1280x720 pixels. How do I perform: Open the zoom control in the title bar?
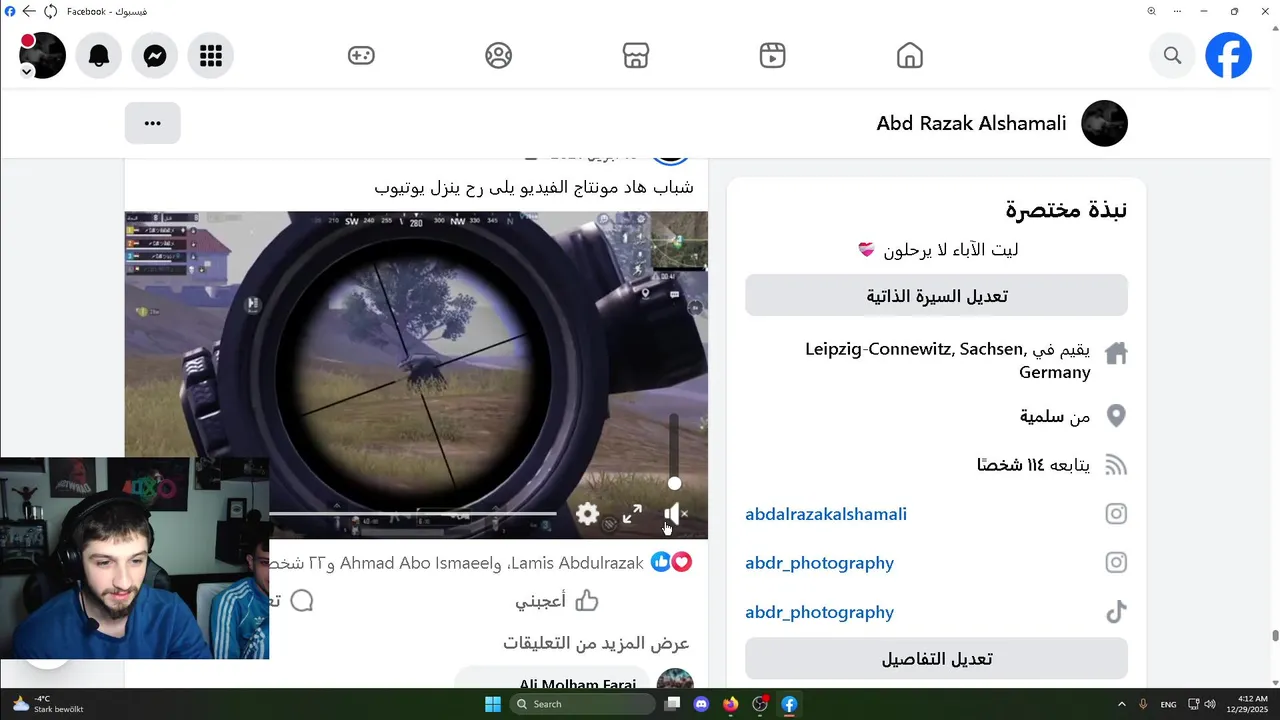pos(1151,11)
